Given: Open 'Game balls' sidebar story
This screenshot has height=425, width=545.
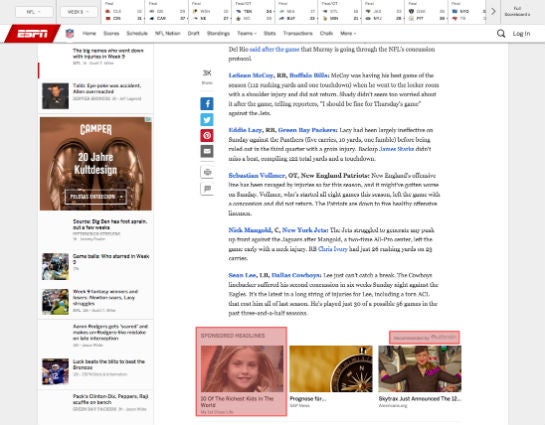Looking at the screenshot, I should pos(111,259).
